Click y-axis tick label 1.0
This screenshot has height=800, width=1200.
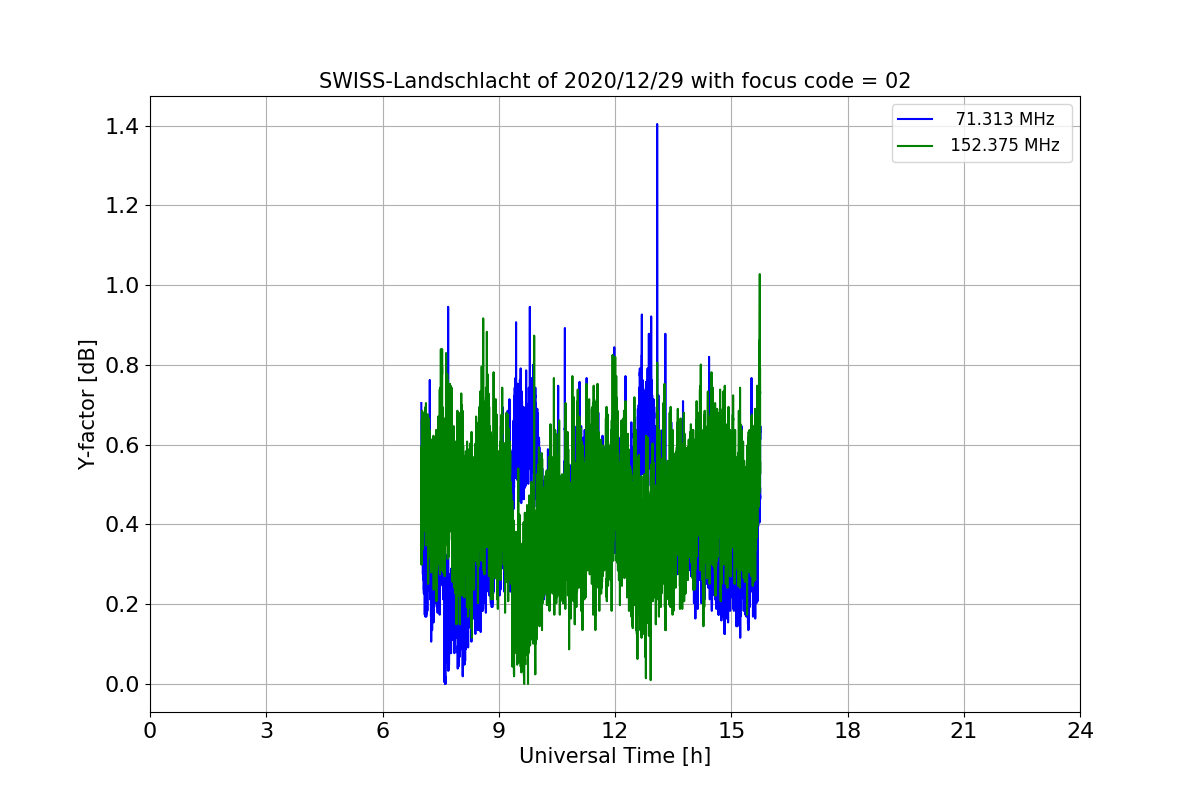pyautogui.click(x=123, y=285)
